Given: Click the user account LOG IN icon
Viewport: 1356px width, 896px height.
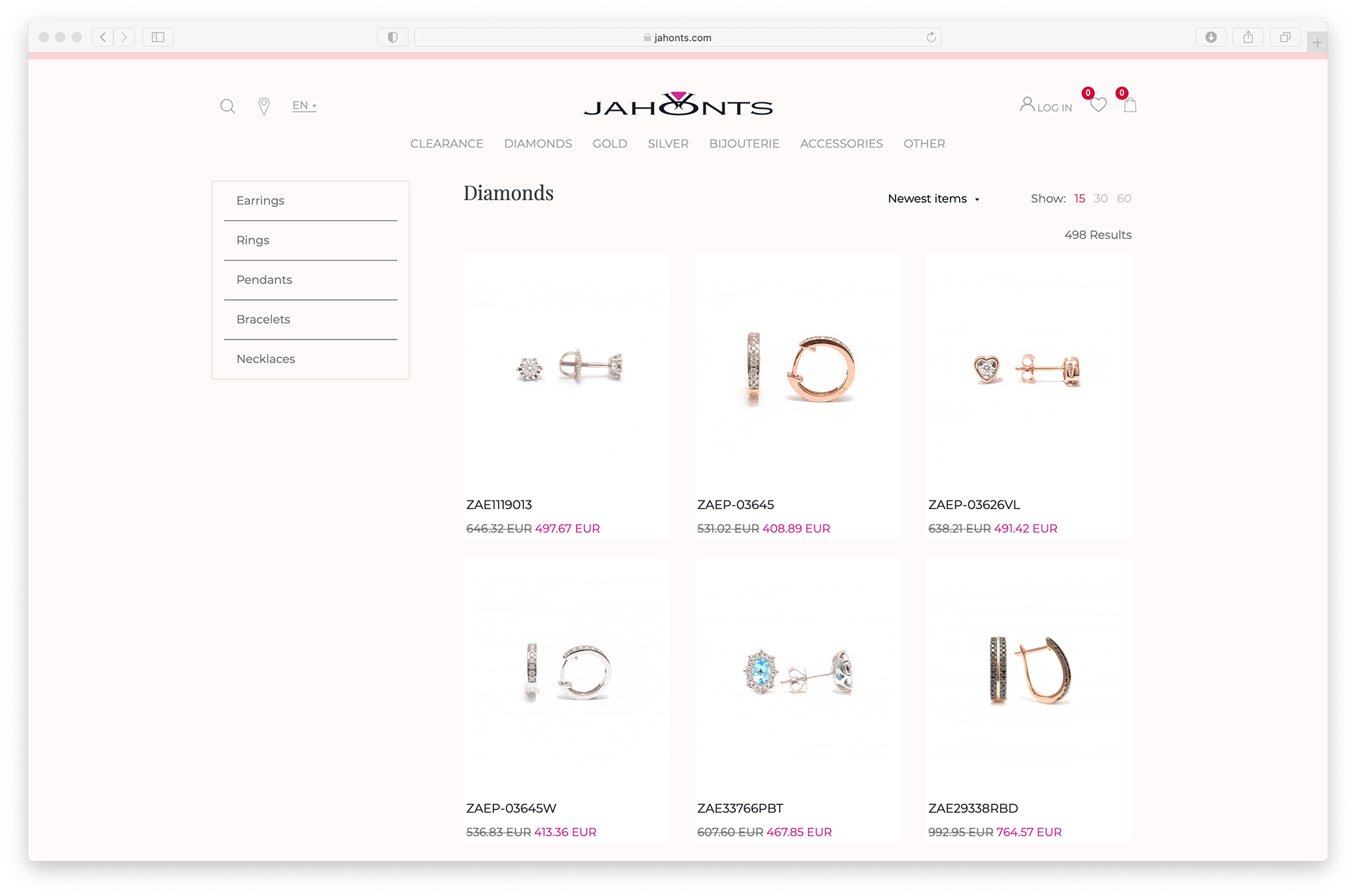Looking at the screenshot, I should click(1046, 105).
